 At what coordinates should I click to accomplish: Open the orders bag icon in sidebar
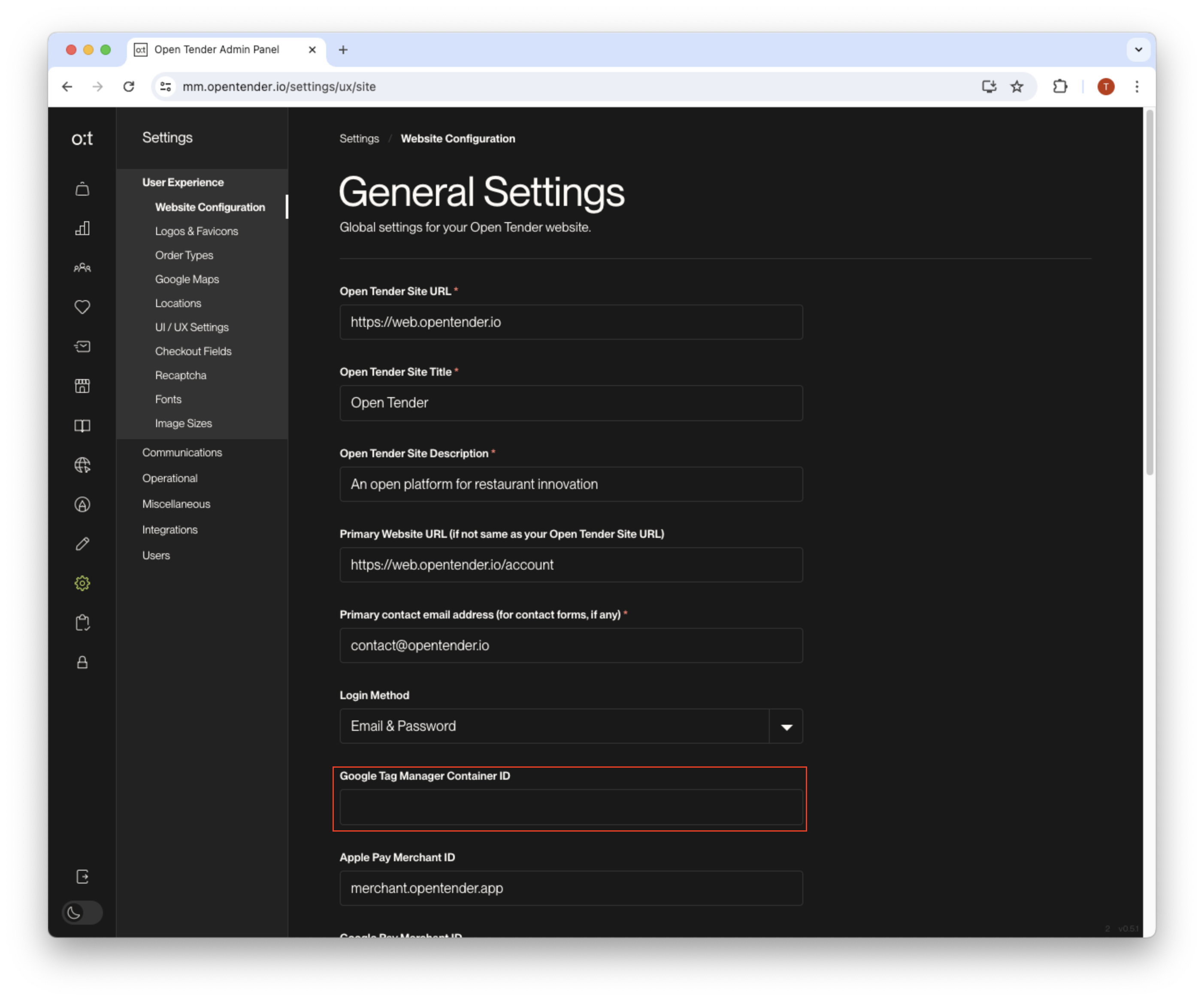[82, 189]
